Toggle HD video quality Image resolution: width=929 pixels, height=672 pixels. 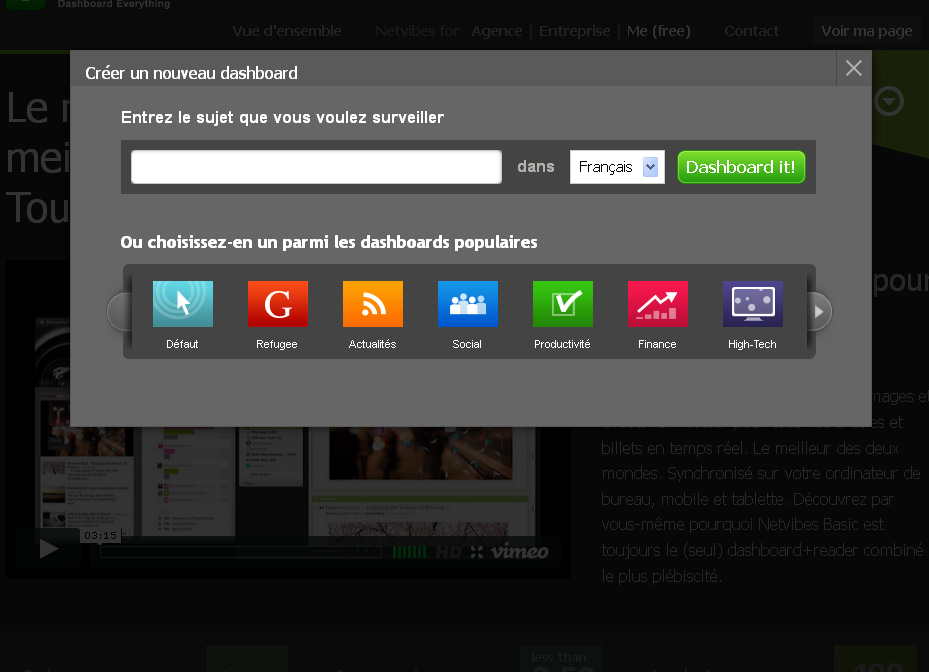(449, 552)
